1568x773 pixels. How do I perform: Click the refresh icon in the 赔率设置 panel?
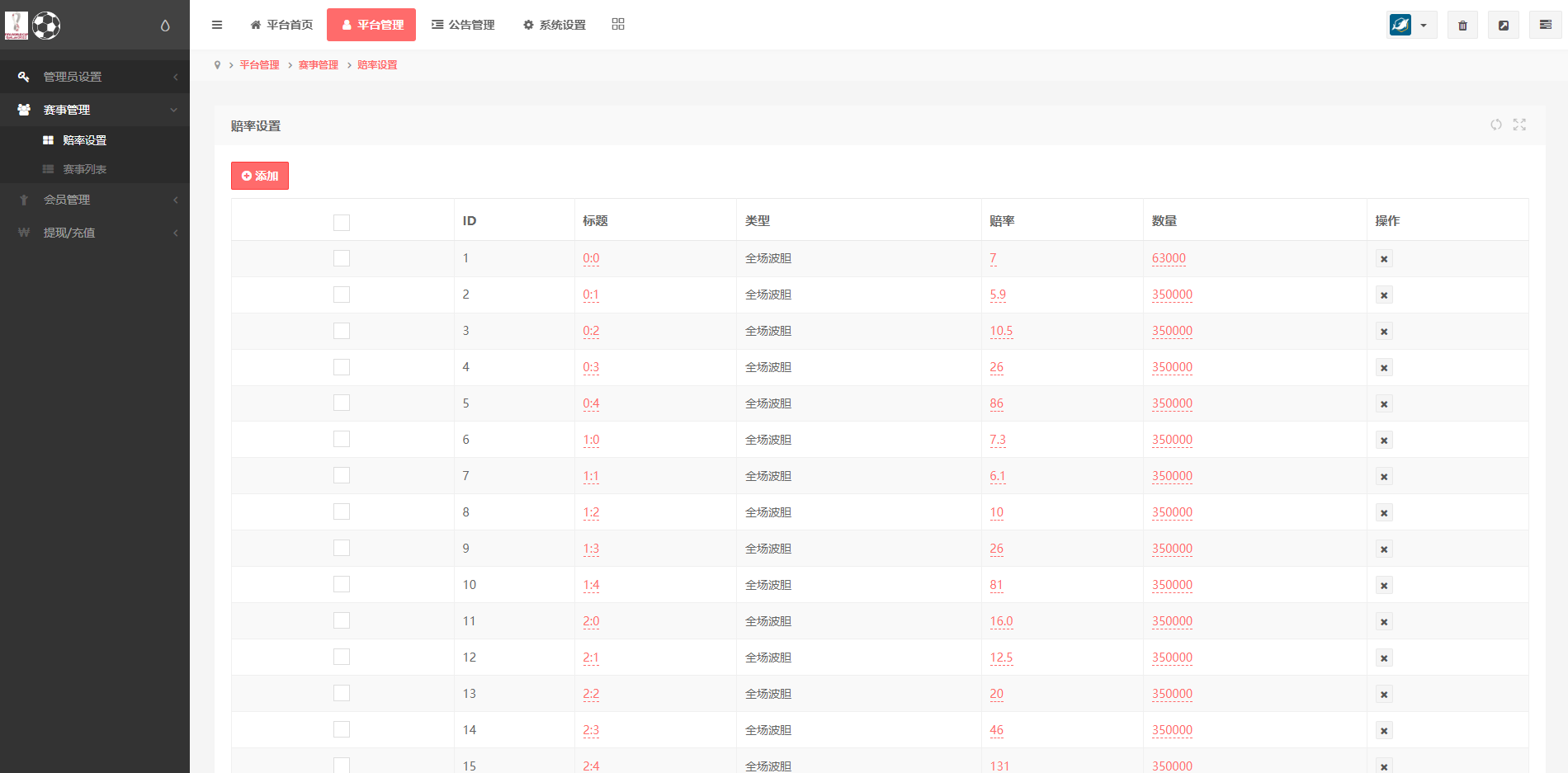(x=1496, y=125)
